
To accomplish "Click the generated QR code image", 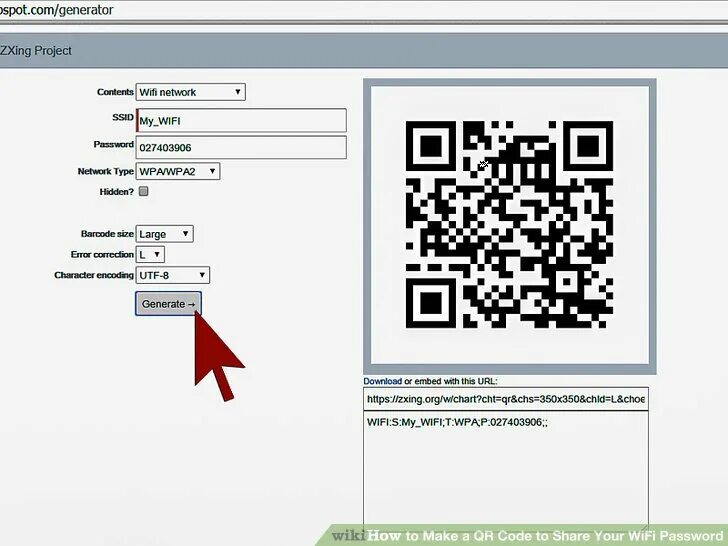I will (x=509, y=225).
